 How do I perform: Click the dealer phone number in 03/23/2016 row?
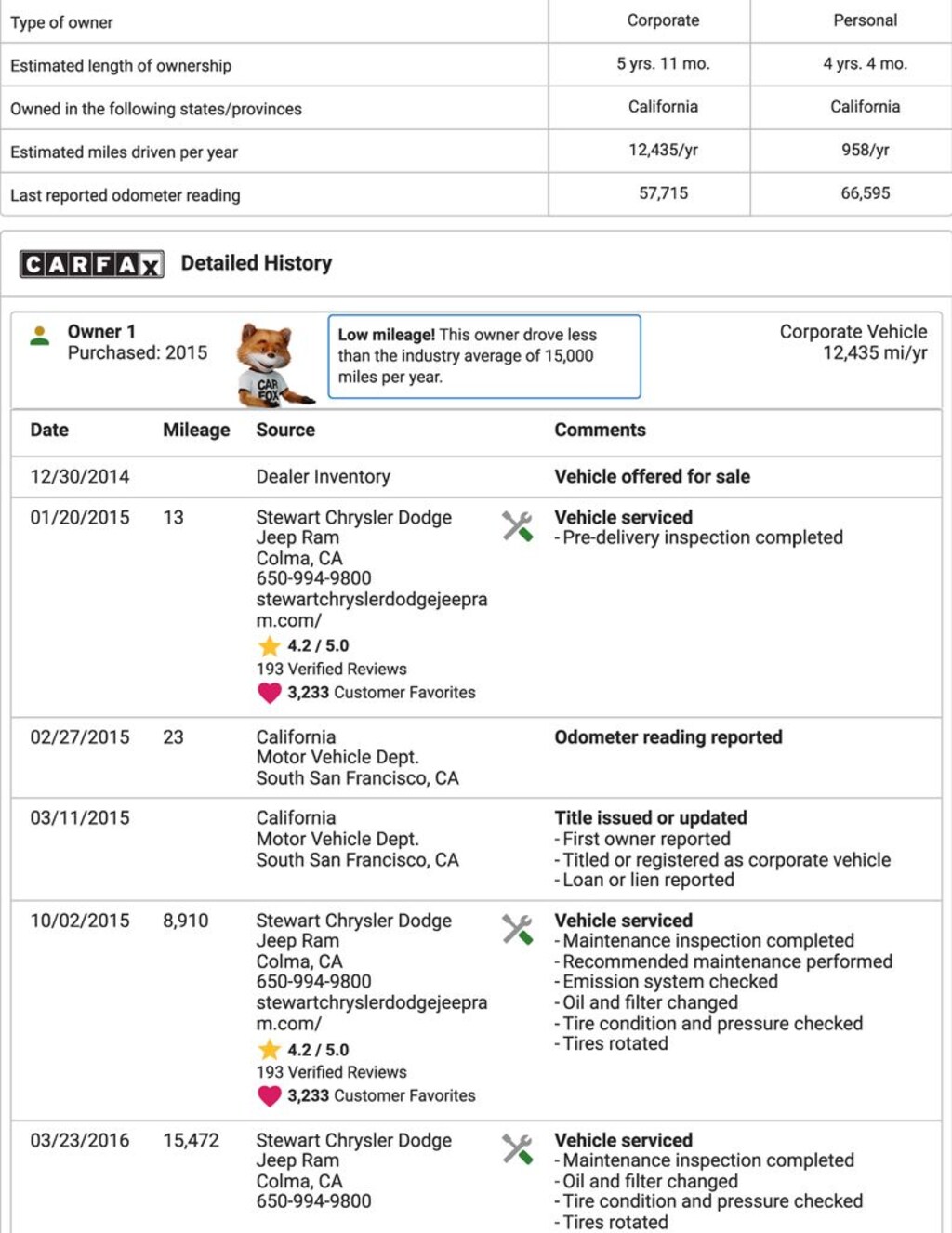point(313,1201)
